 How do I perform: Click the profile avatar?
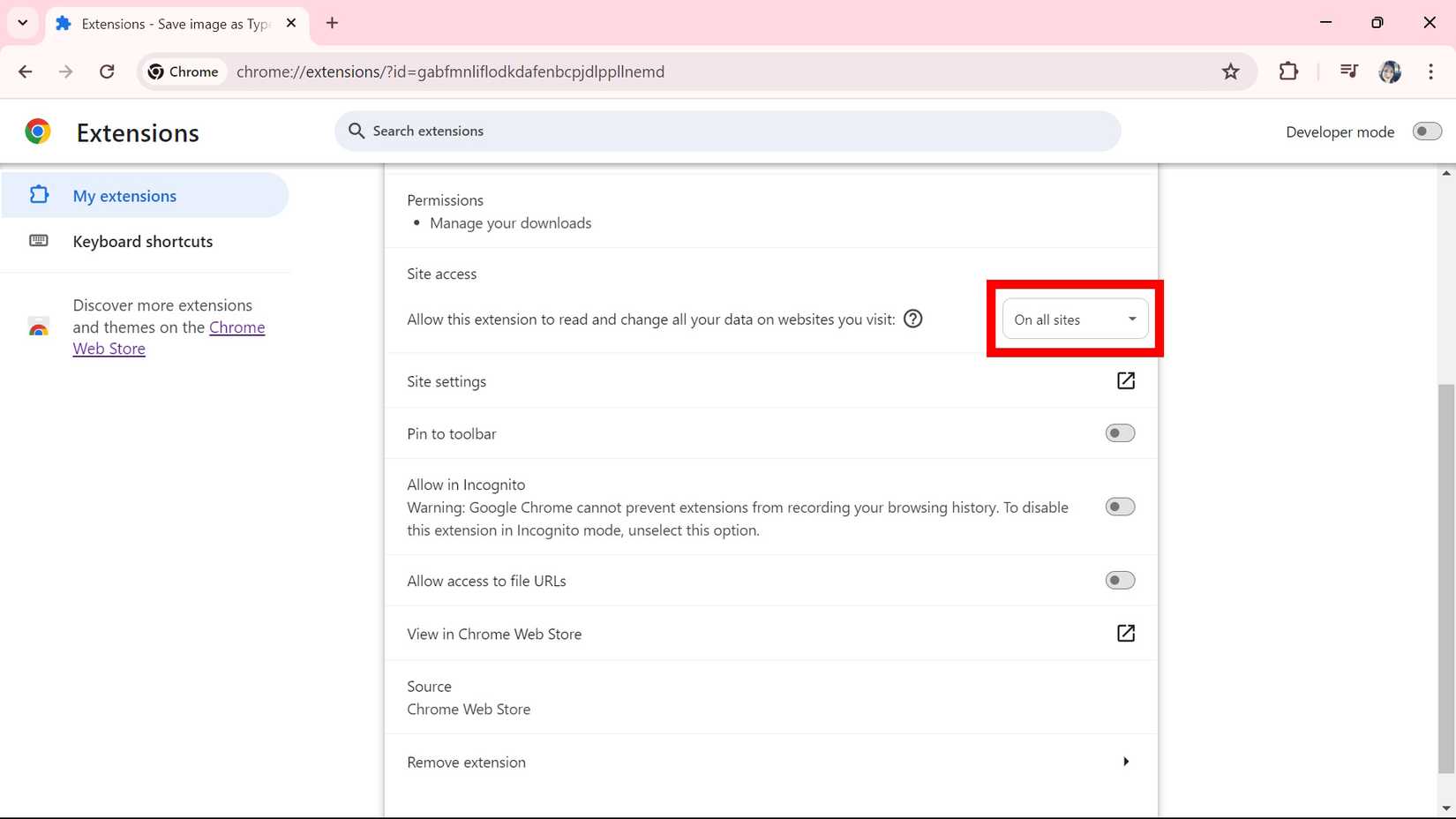(1390, 71)
